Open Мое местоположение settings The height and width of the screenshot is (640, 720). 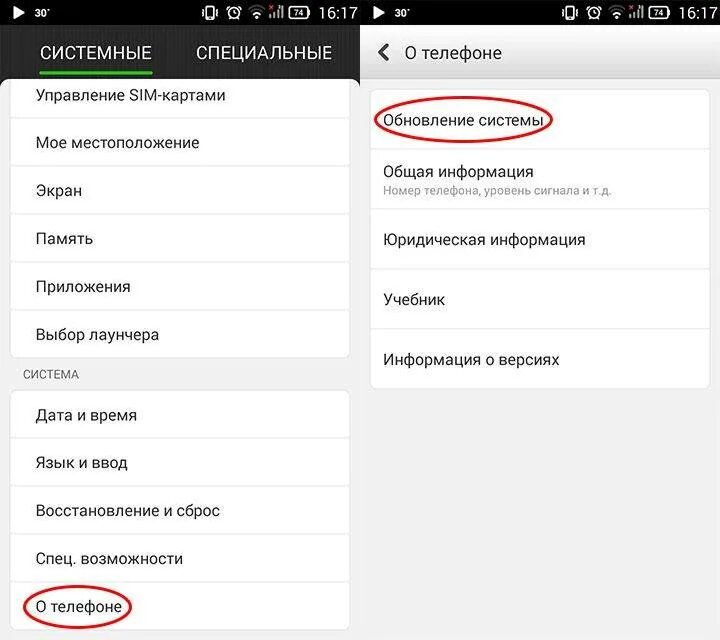[180, 143]
